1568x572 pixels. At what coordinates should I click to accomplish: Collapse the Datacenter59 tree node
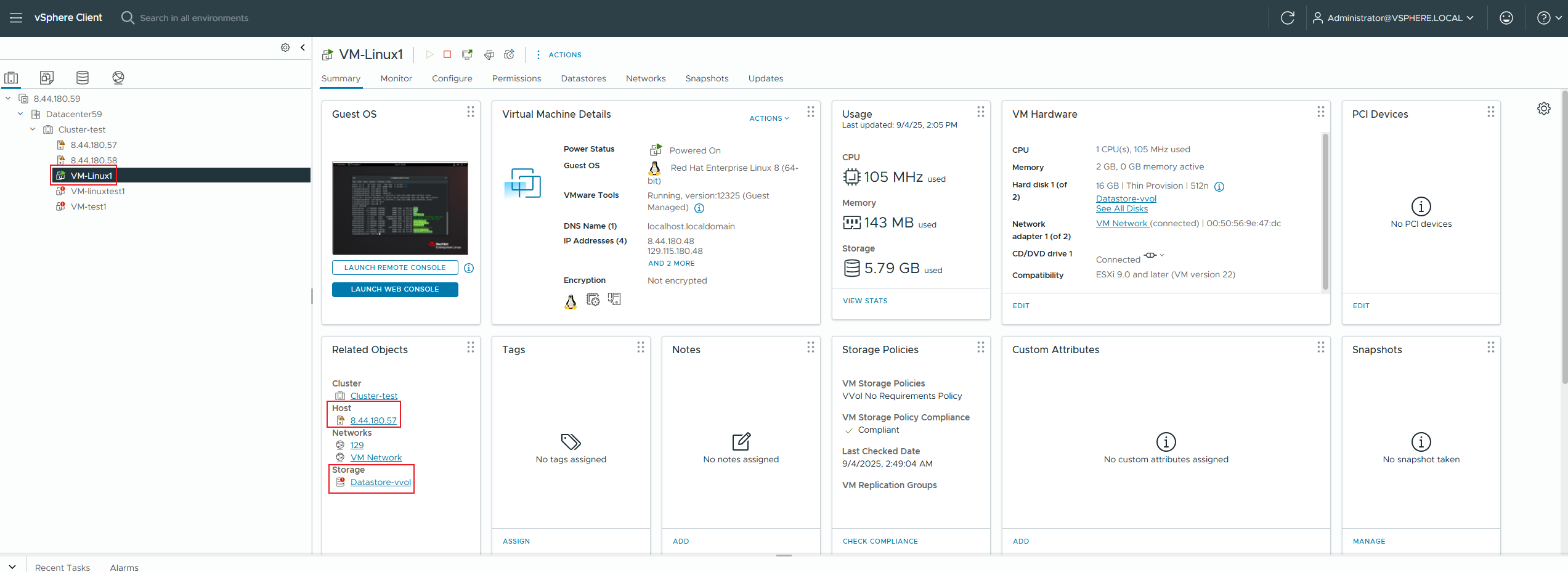(20, 114)
